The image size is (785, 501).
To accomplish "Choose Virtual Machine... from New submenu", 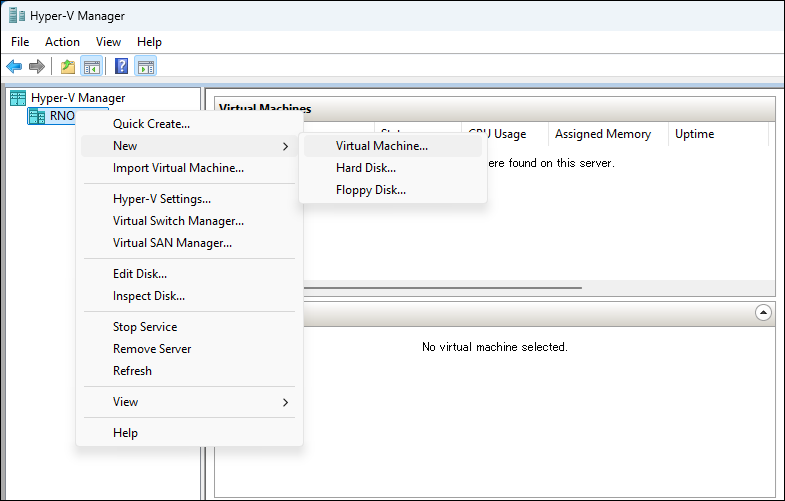I will tap(393, 146).
